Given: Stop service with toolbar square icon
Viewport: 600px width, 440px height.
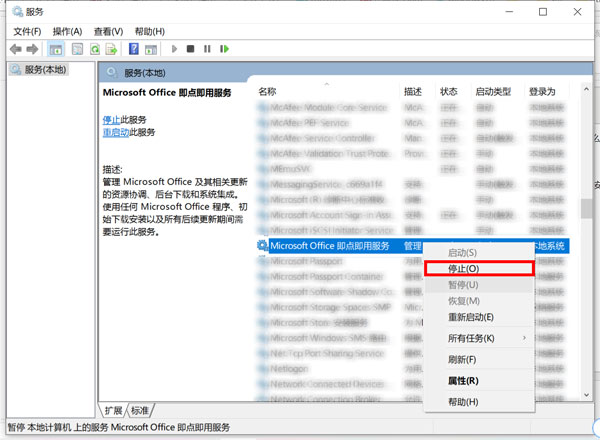Looking at the screenshot, I should click(x=190, y=49).
